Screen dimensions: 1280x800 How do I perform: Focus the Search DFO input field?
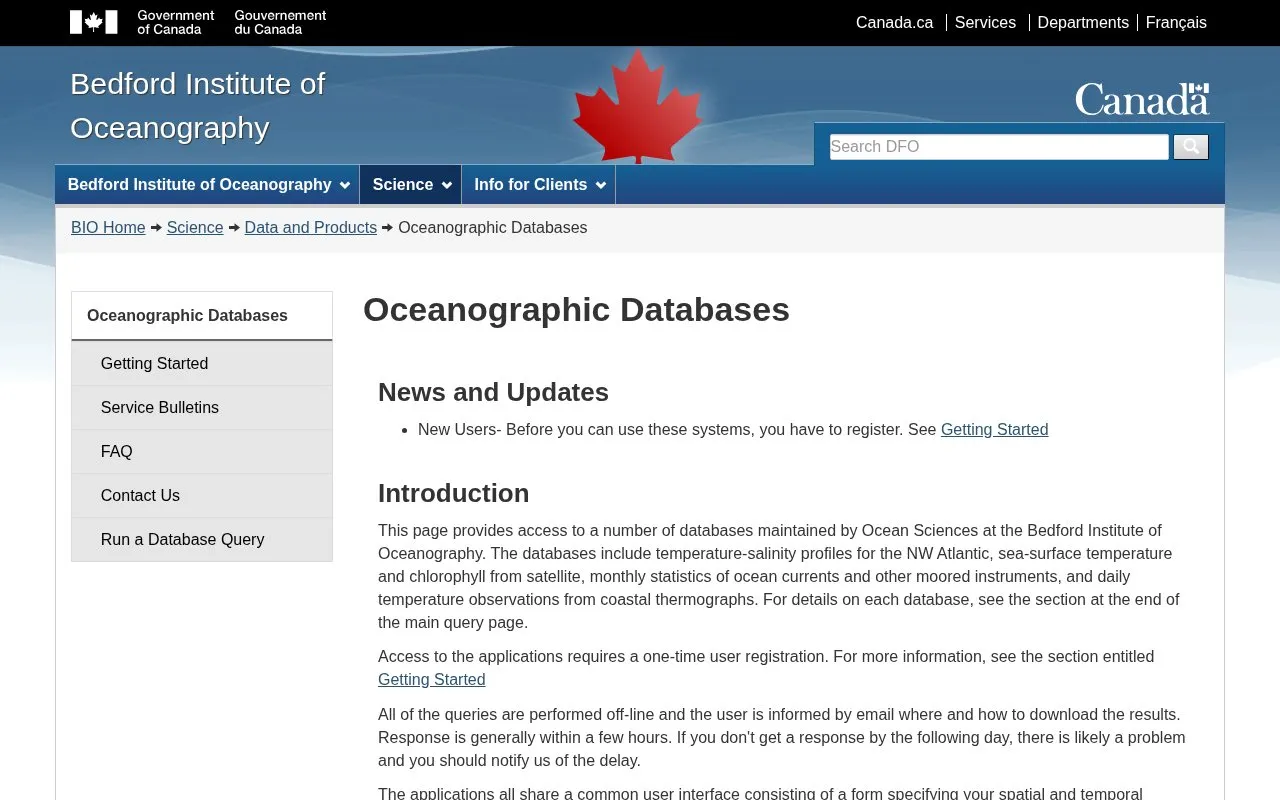click(x=999, y=147)
